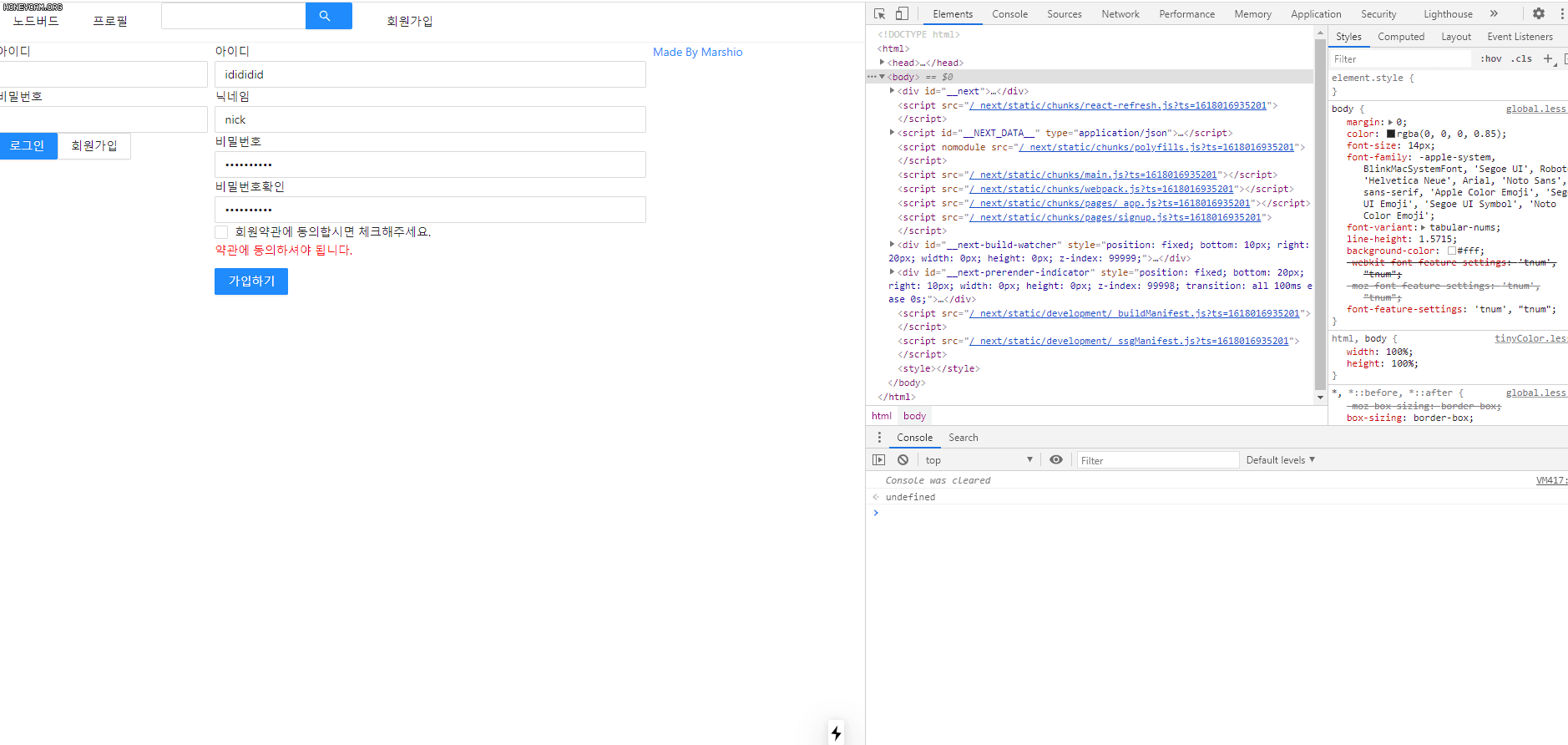Open the JavaScript context 'top' dropdown
1568x745 pixels.
tap(979, 460)
